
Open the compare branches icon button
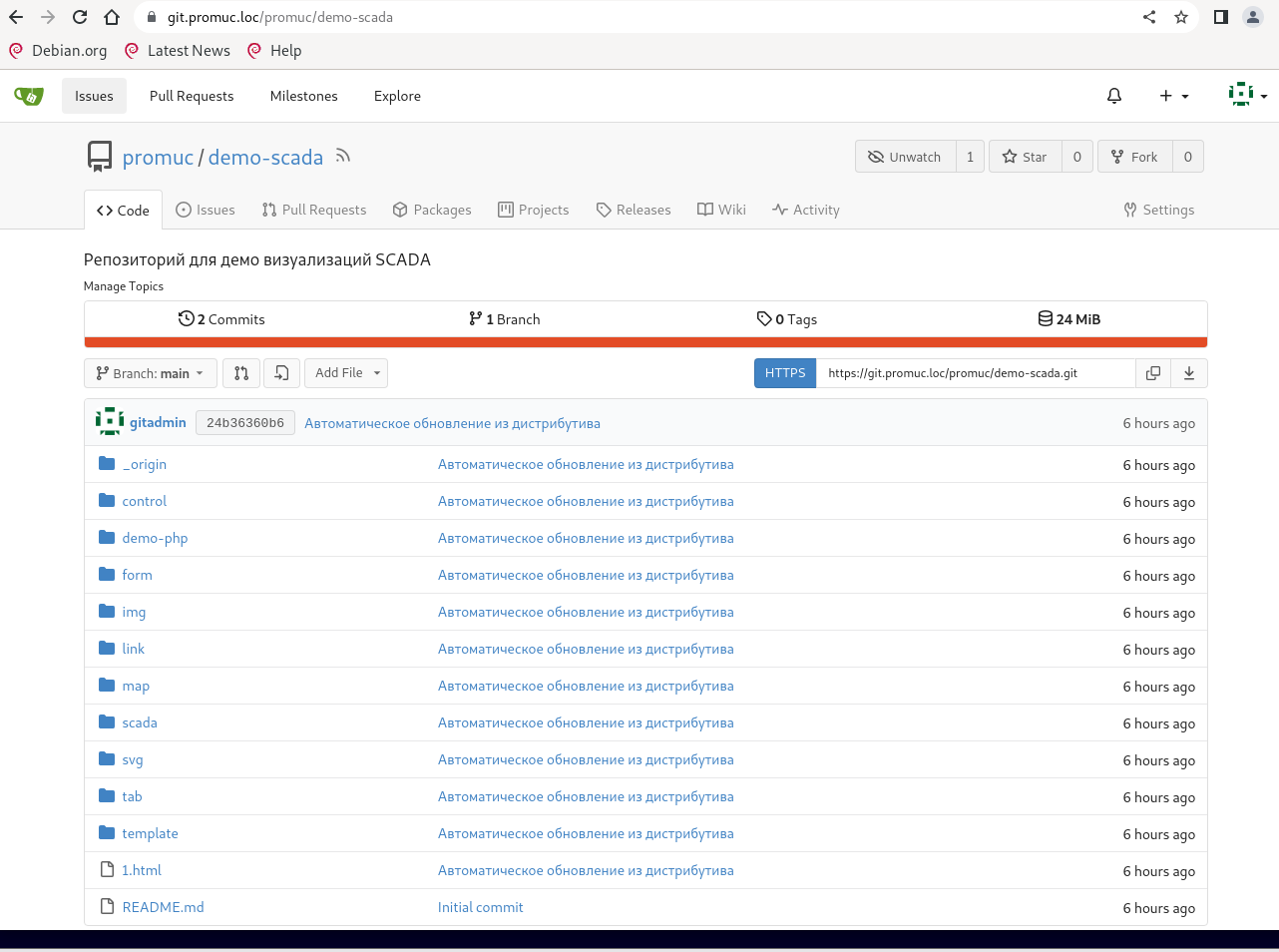click(x=241, y=373)
